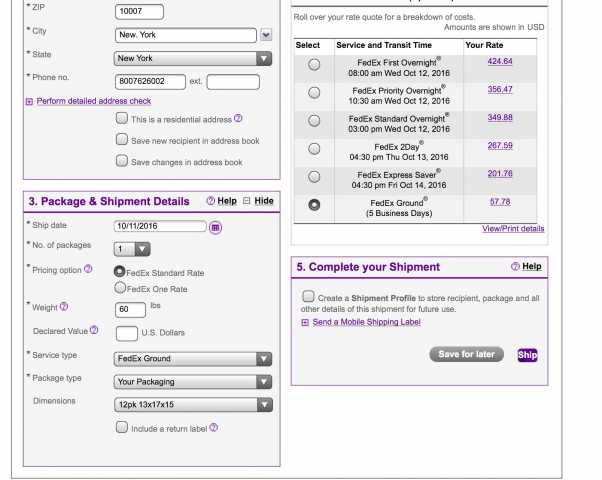The image size is (602, 480).
Task: Check 'Create a Shipment Profile' box
Action: click(308, 296)
